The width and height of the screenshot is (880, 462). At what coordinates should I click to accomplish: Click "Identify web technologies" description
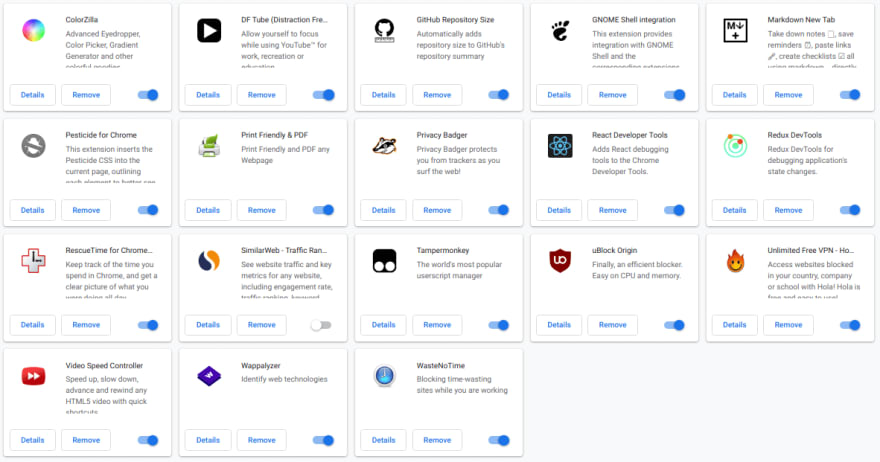(284, 379)
